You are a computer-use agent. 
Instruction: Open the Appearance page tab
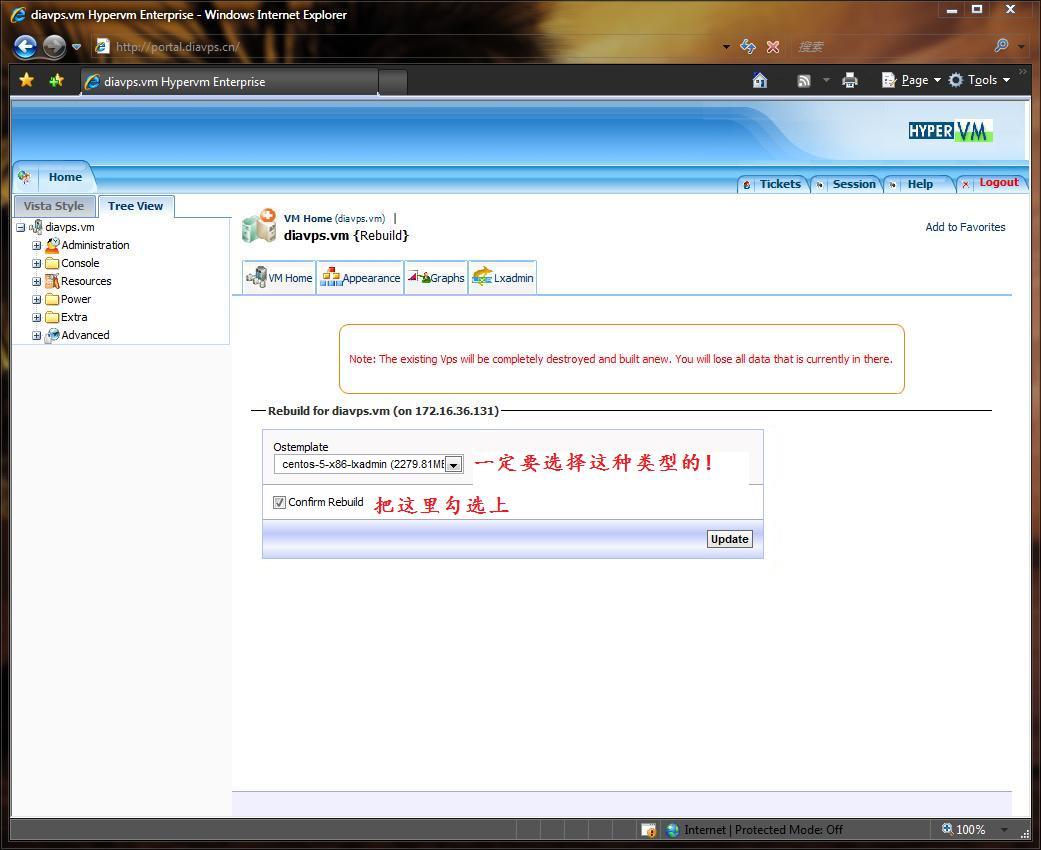pyautogui.click(x=360, y=278)
